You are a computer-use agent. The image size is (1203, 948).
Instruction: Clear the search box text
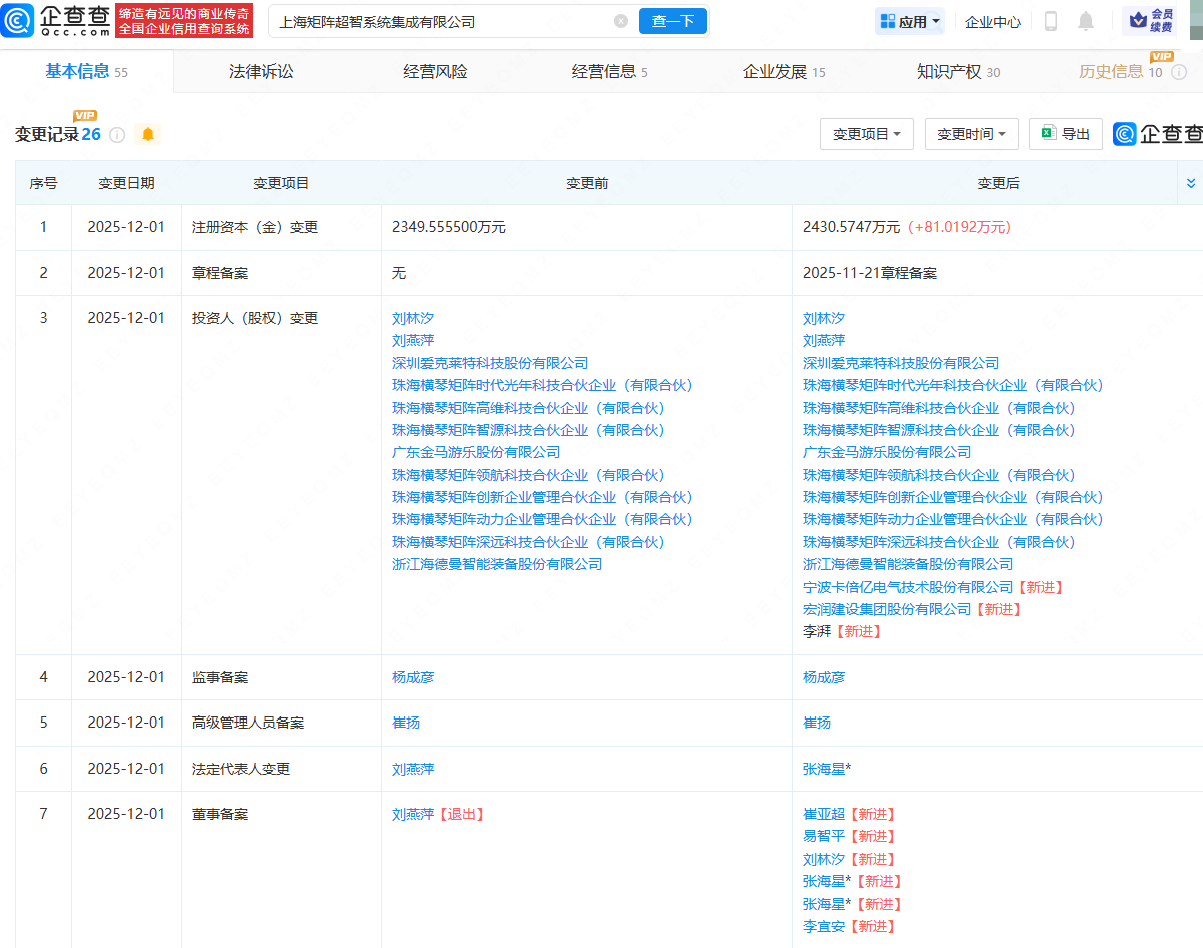point(621,21)
